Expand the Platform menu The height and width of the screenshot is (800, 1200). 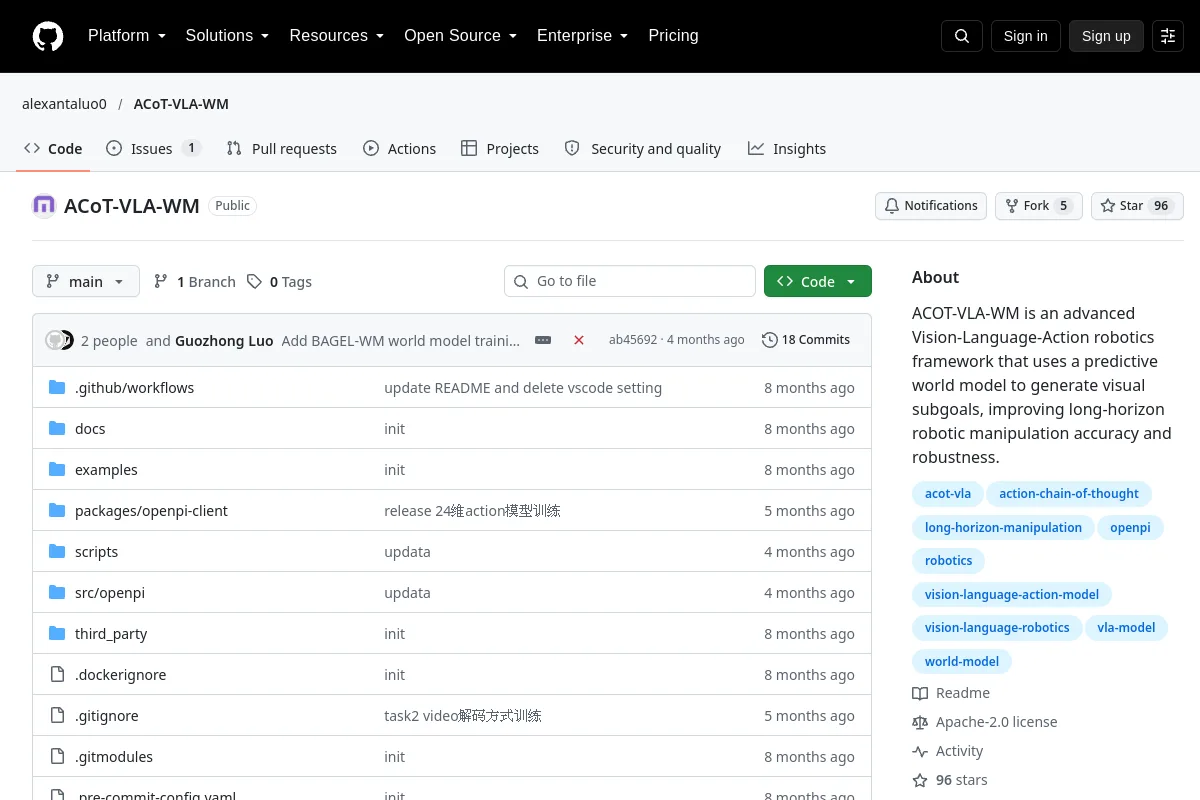[x=127, y=36]
